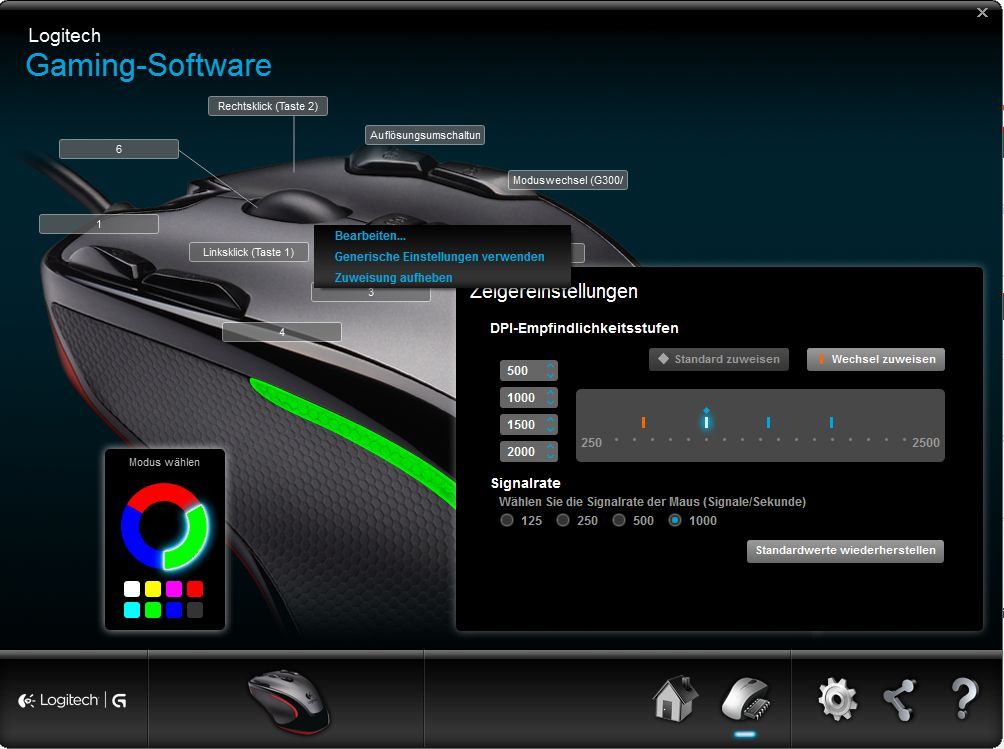Click the 2000 DPI marker on slider
1004x749 pixels.
(831, 423)
